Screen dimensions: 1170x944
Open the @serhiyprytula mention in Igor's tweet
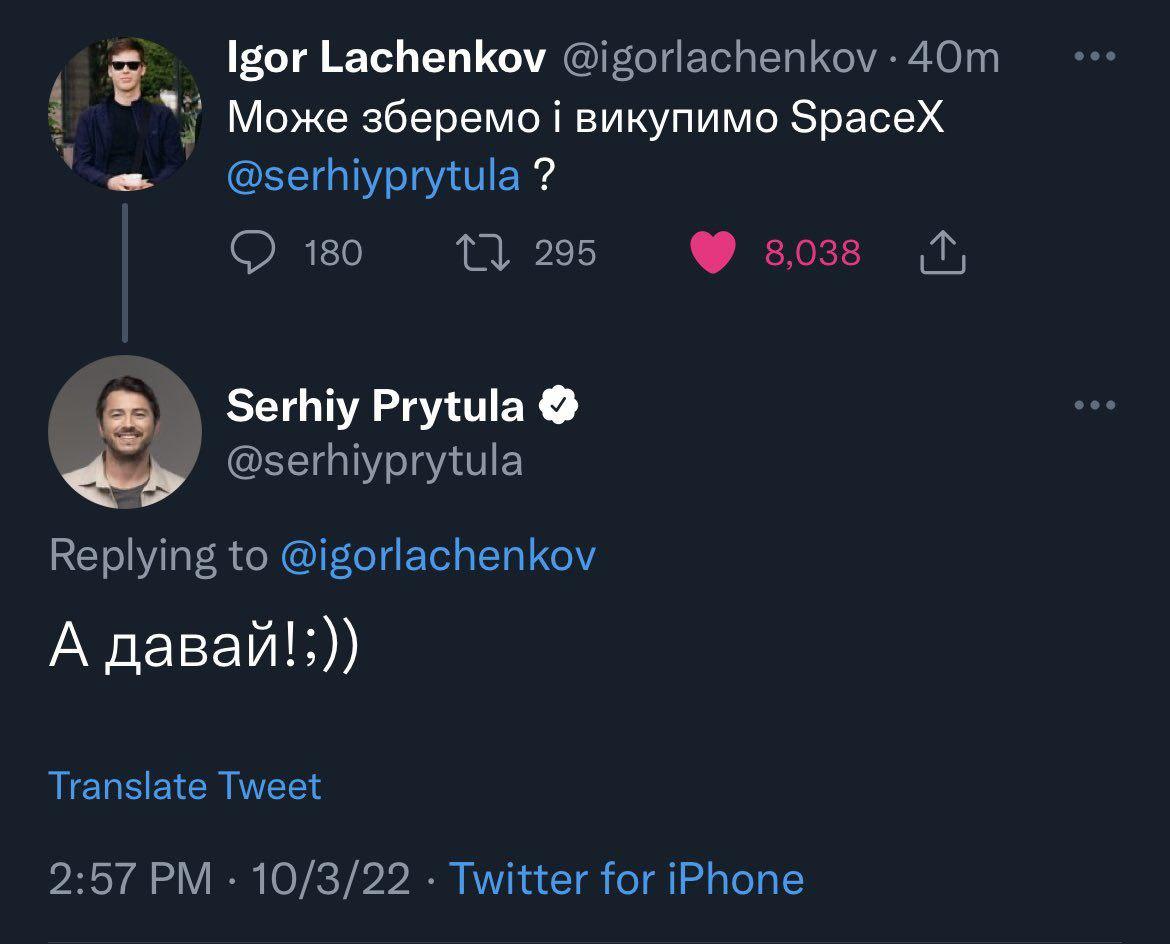coord(374,176)
